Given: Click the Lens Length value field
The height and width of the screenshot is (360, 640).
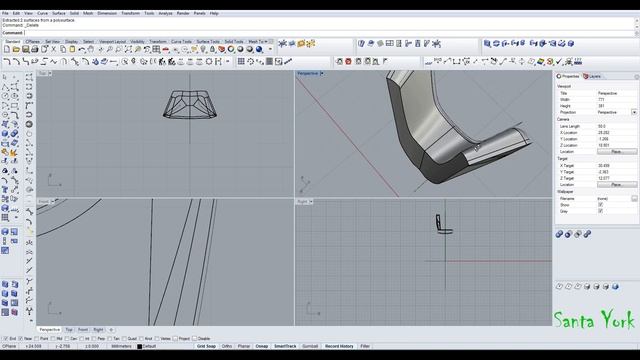Looking at the screenshot, I should pos(616,126).
